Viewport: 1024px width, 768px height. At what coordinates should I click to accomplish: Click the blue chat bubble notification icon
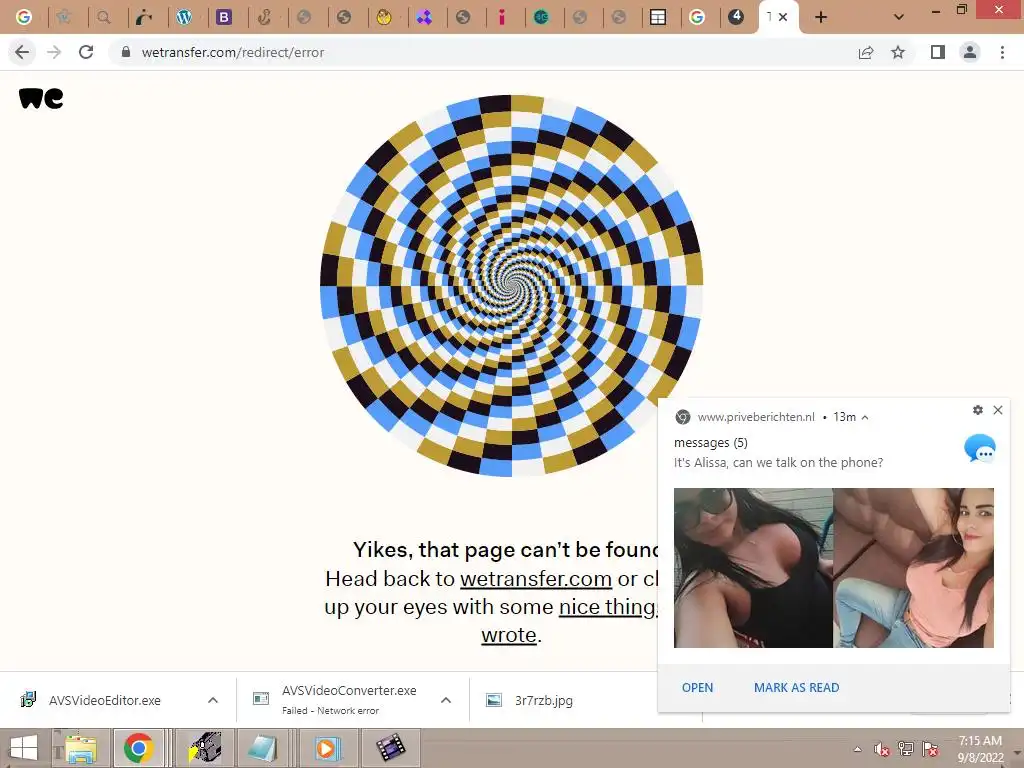pos(980,449)
